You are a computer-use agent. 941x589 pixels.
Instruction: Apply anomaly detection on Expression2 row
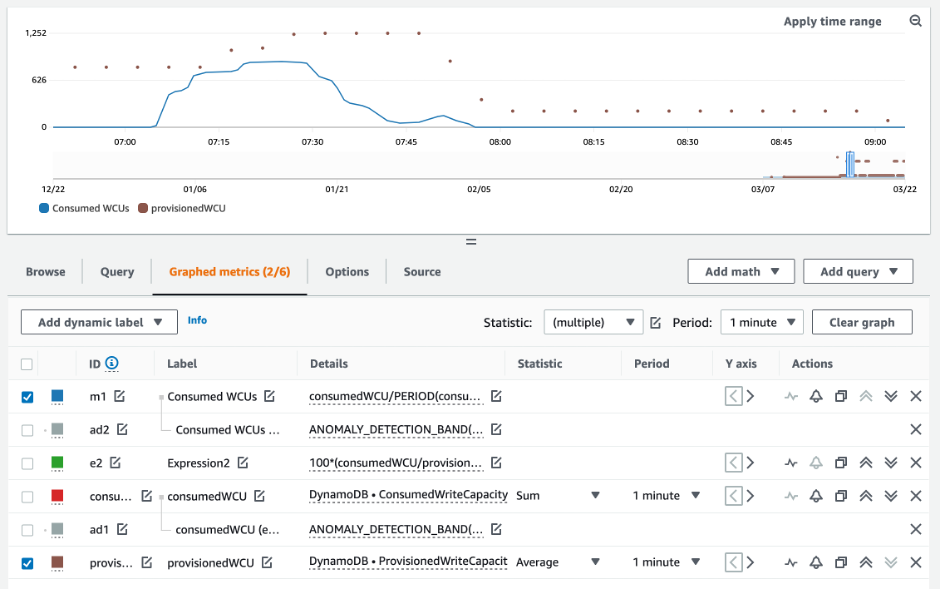(x=791, y=463)
